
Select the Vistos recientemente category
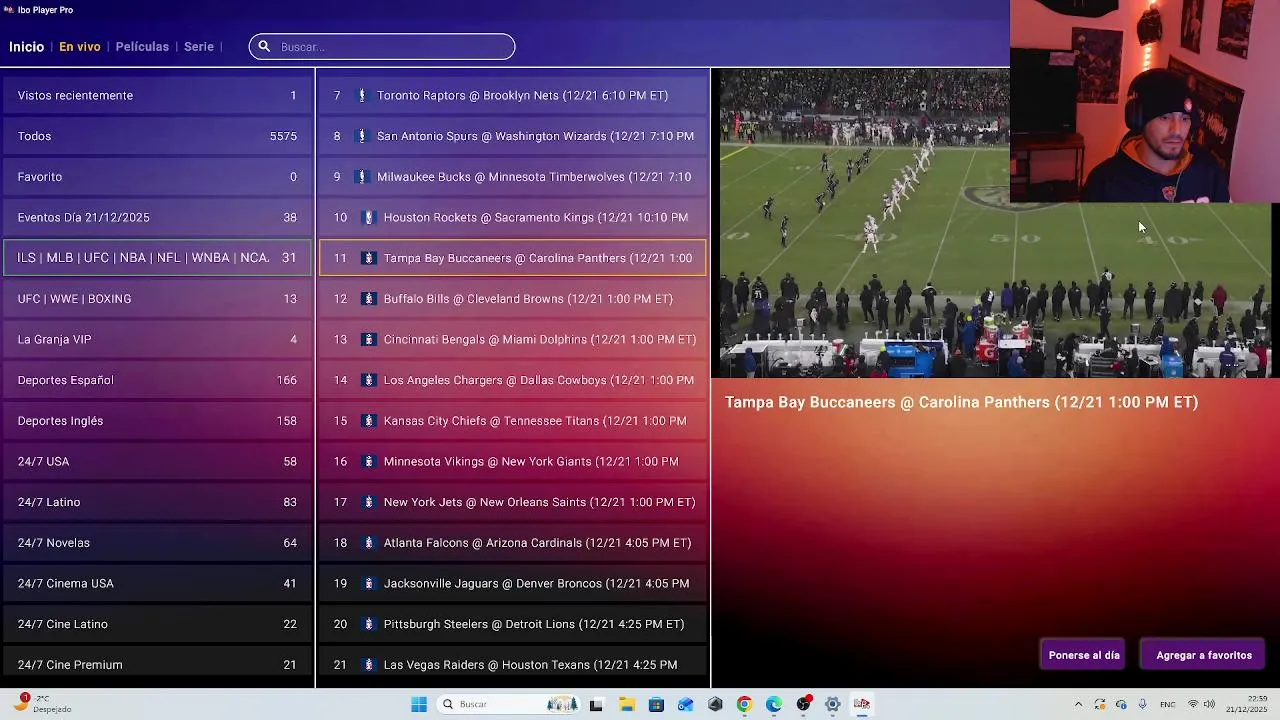point(157,96)
